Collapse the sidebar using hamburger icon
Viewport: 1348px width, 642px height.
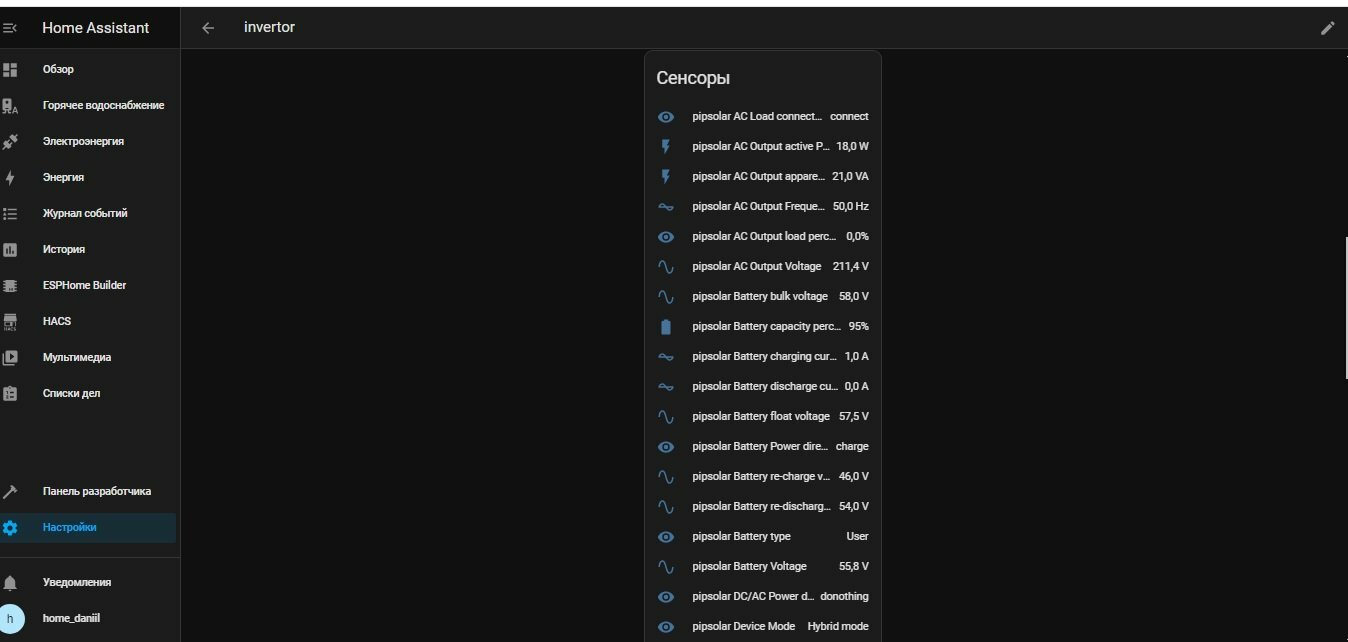coord(10,28)
